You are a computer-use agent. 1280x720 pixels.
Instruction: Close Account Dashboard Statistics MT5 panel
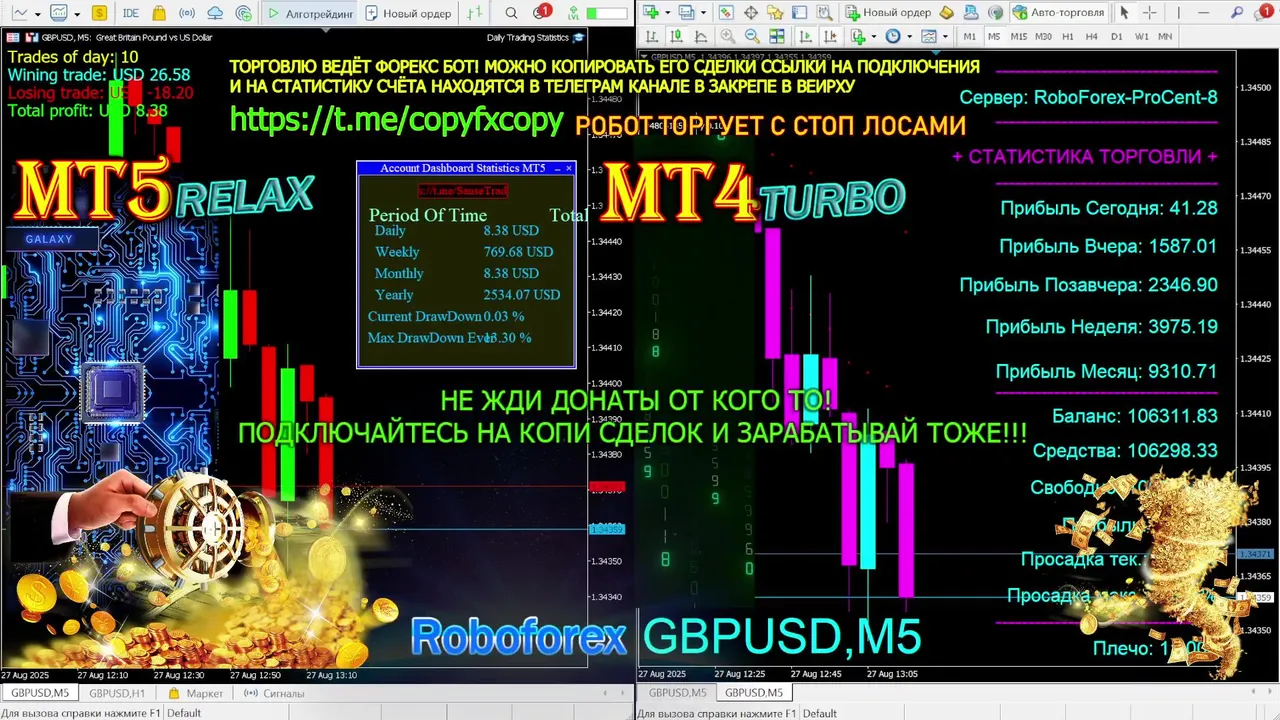click(569, 168)
